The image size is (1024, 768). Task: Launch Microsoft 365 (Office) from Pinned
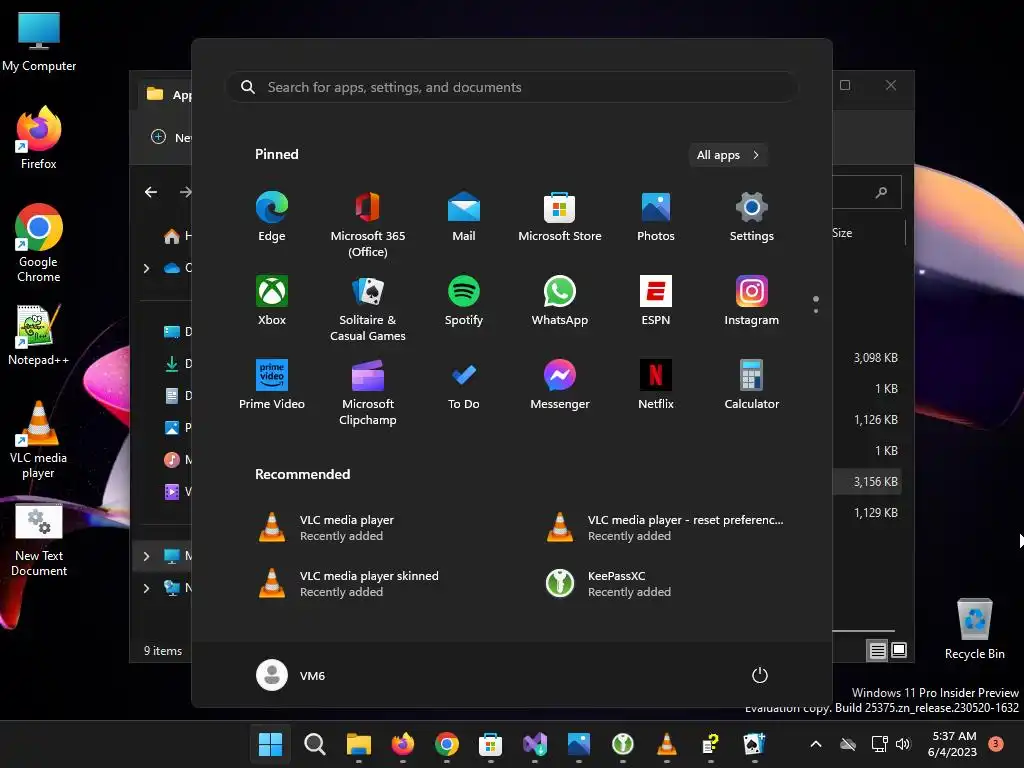click(x=368, y=224)
